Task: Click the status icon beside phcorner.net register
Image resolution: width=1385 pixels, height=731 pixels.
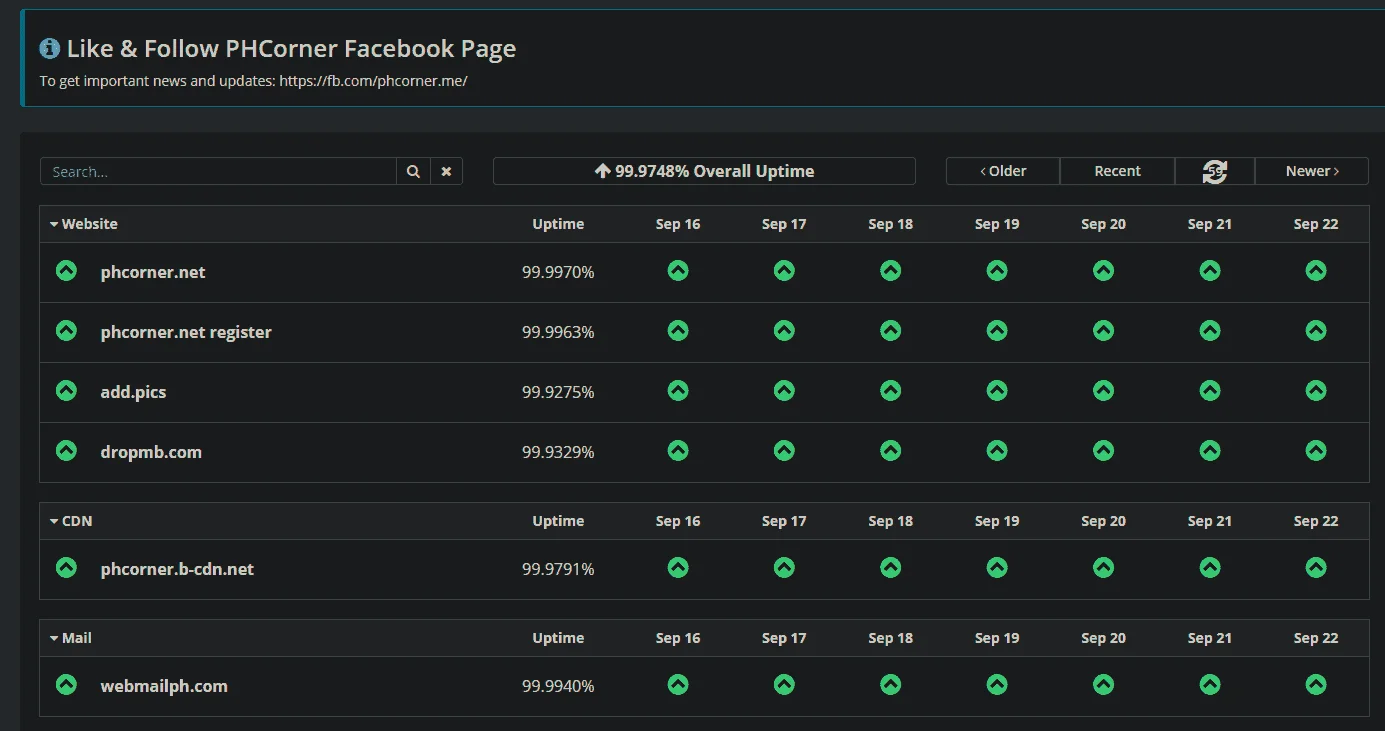Action: (x=66, y=330)
